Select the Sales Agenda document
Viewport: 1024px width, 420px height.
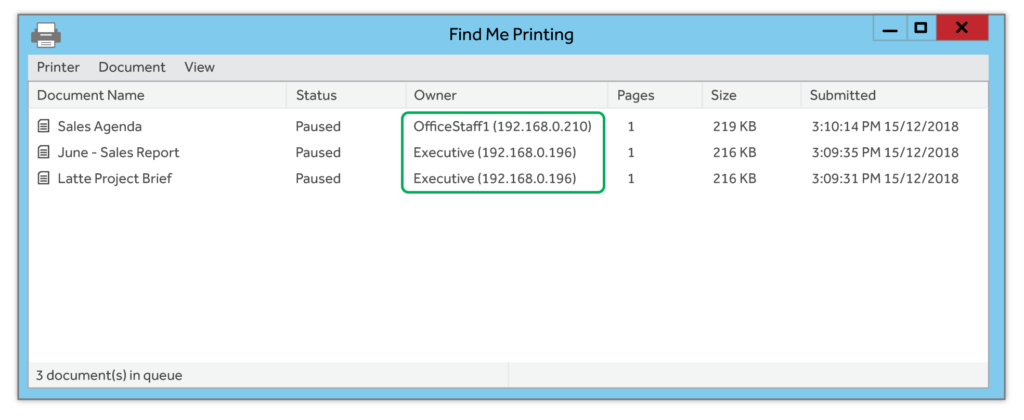tap(99, 126)
